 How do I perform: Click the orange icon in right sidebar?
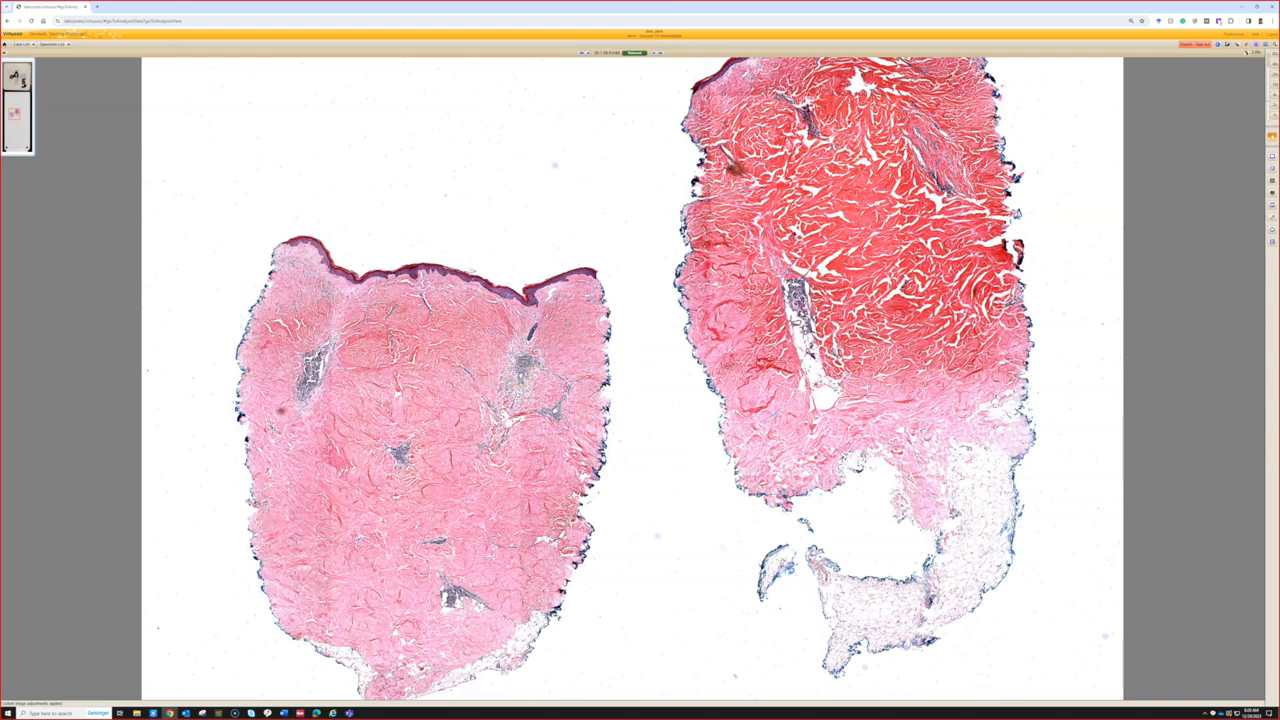pos(1272,136)
